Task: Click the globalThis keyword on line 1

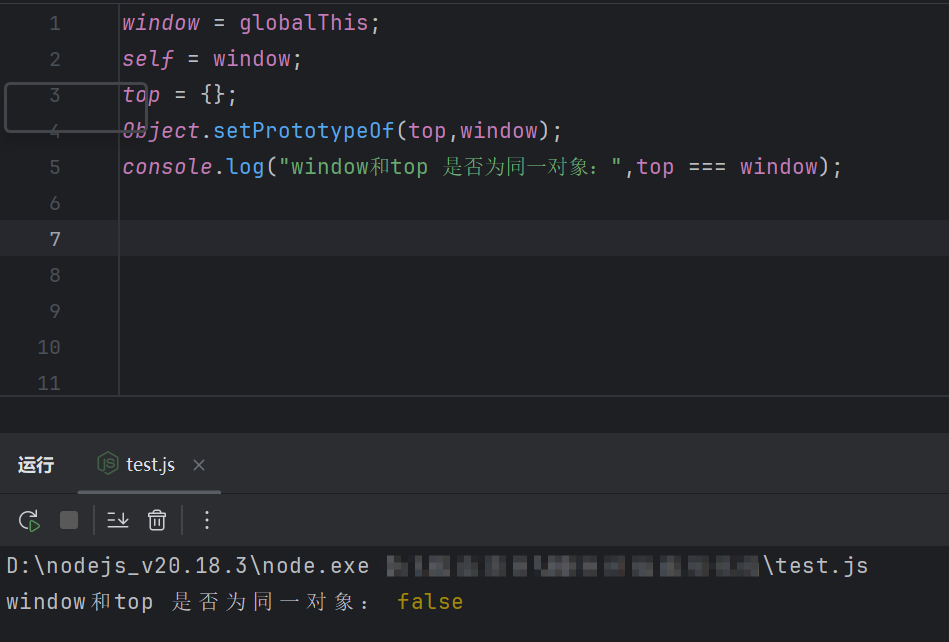Action: (x=304, y=23)
